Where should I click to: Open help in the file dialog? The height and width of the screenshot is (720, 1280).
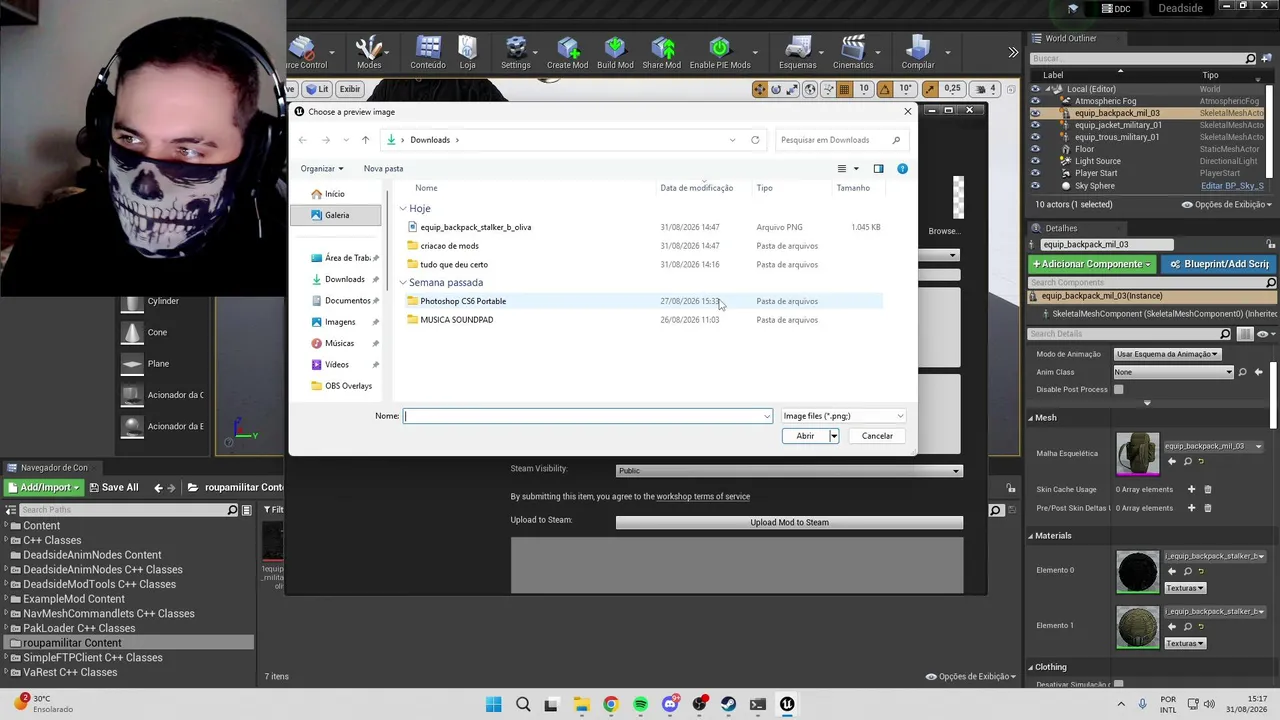click(902, 168)
